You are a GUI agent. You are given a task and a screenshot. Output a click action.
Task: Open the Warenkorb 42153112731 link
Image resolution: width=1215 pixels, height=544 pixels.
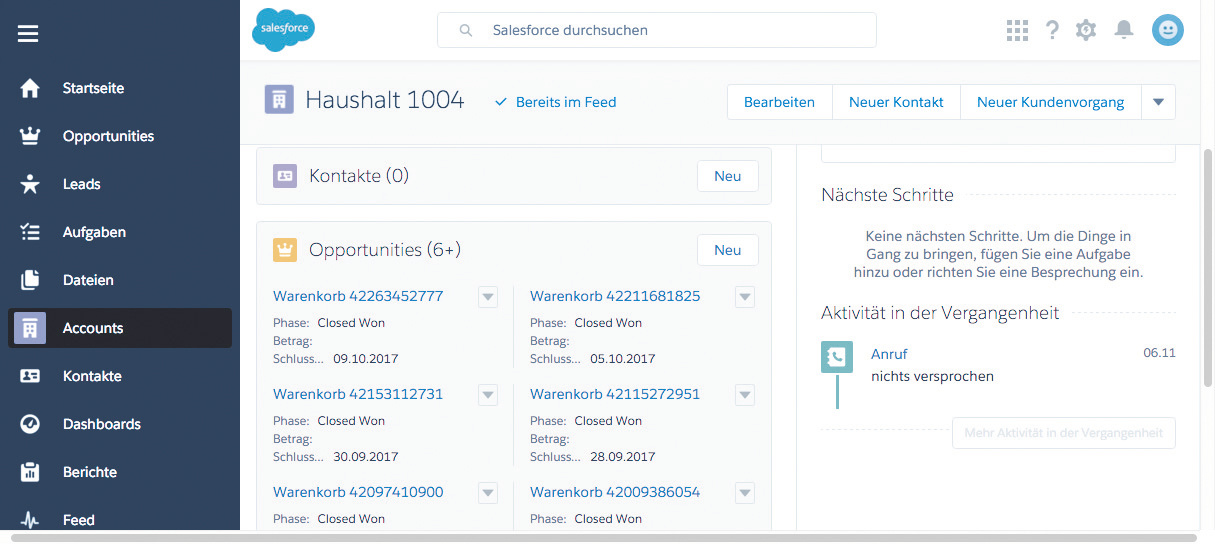[x=357, y=394]
